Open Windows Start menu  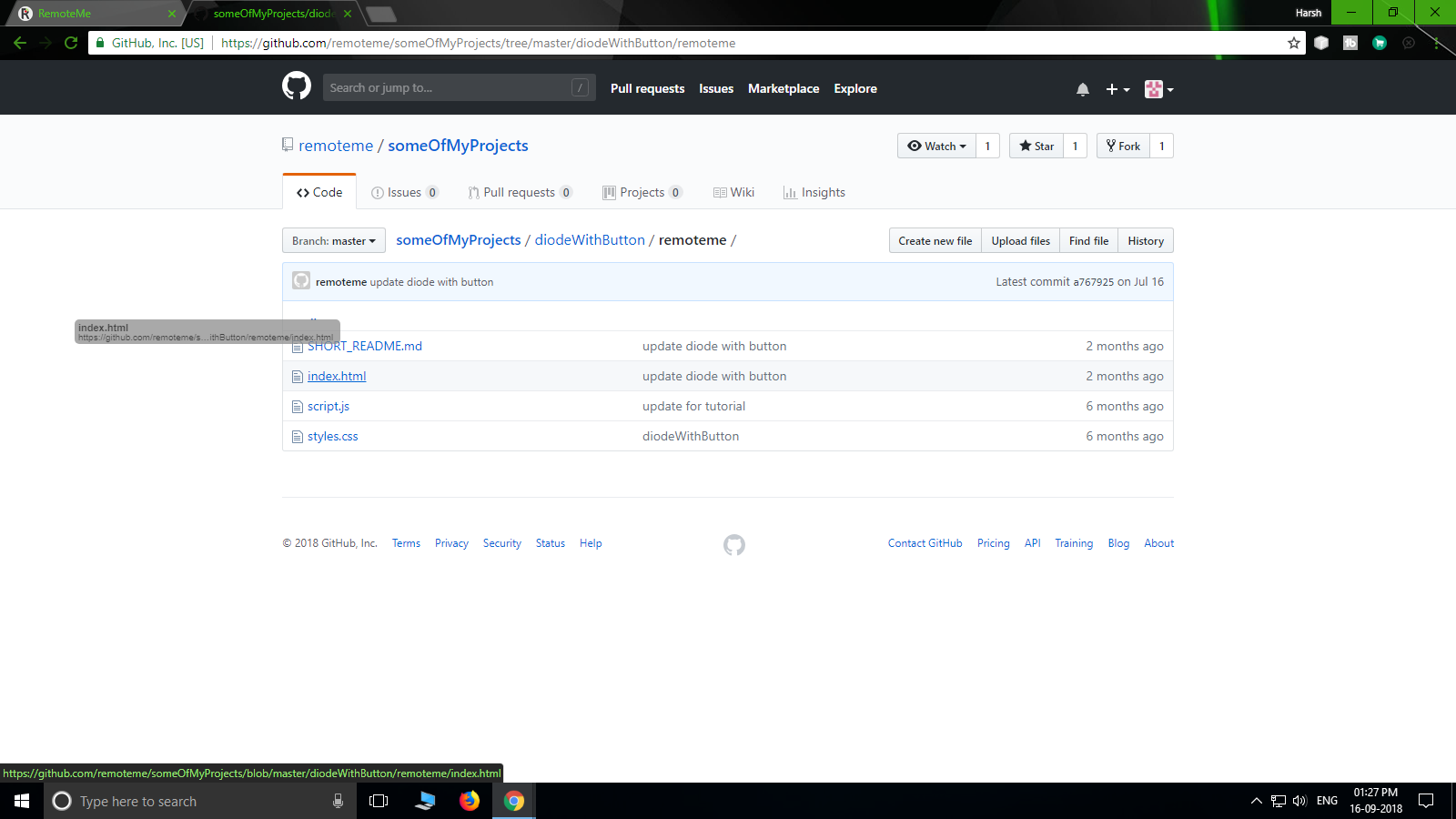22,801
